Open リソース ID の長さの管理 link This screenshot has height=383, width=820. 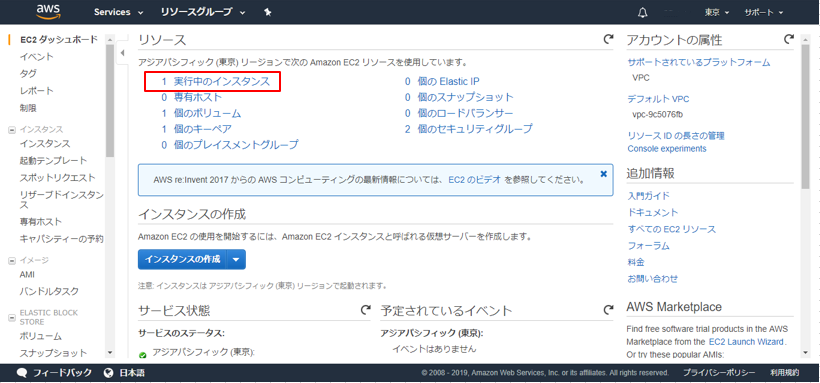[x=676, y=136]
